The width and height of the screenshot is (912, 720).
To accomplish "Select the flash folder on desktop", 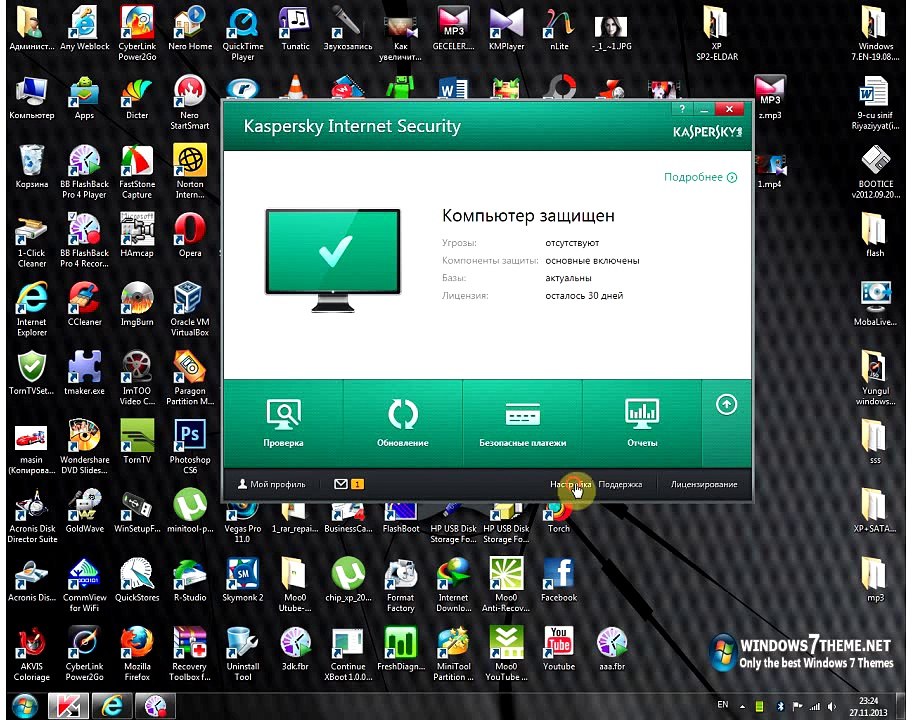I will click(x=875, y=236).
